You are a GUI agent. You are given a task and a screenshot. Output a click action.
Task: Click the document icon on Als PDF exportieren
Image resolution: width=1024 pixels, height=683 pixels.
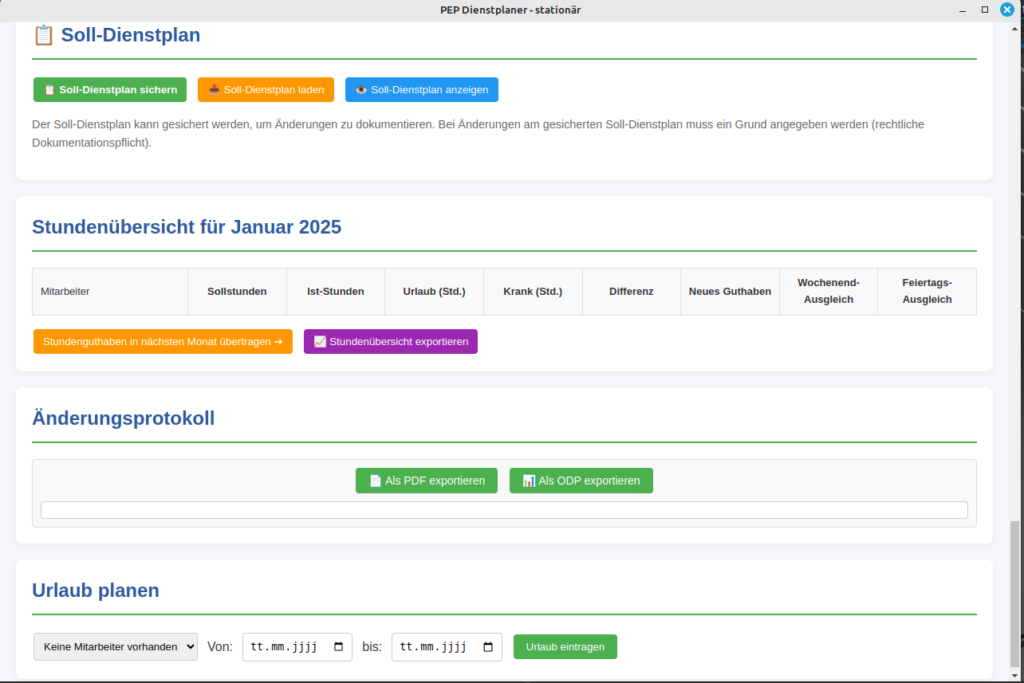point(375,481)
